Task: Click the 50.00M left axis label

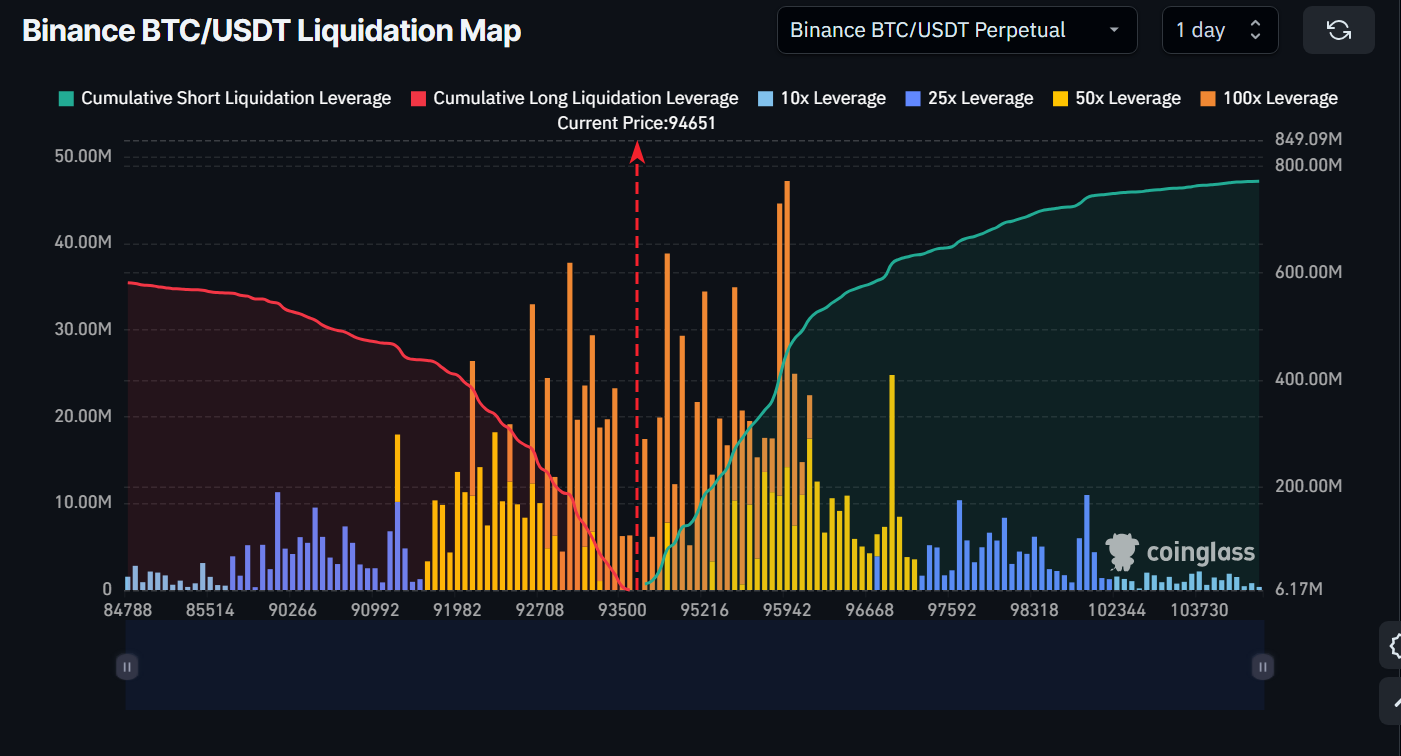Action: [82, 157]
